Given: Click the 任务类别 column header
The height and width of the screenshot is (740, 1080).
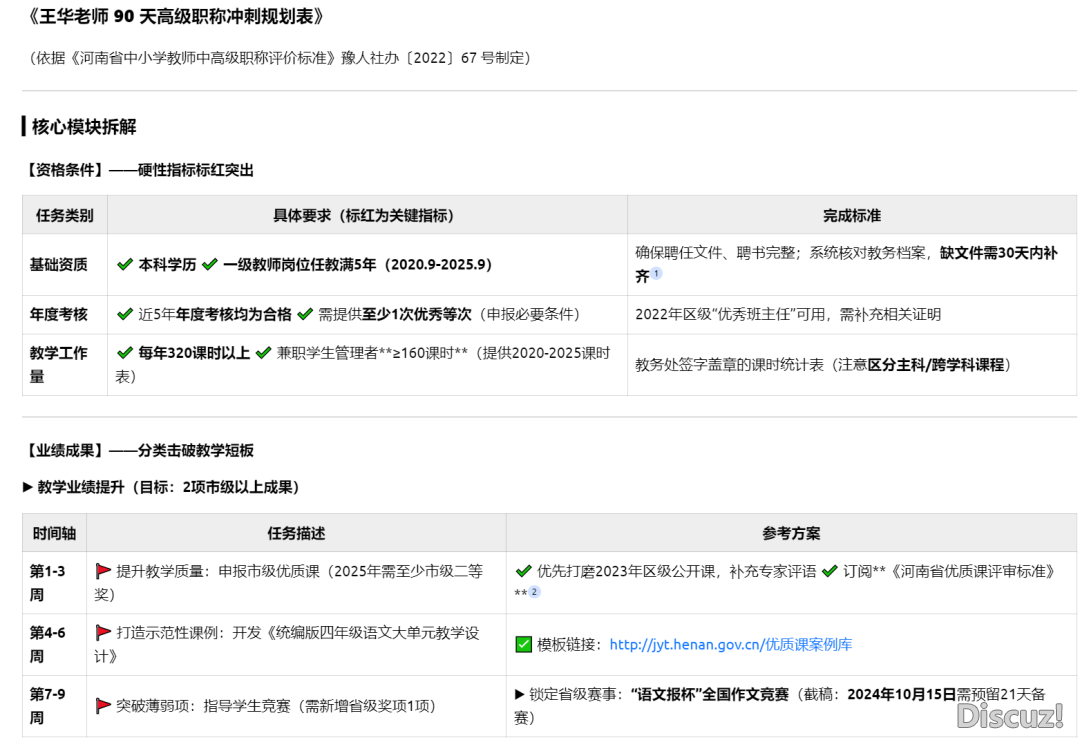Looking at the screenshot, I should click(x=65, y=216).
